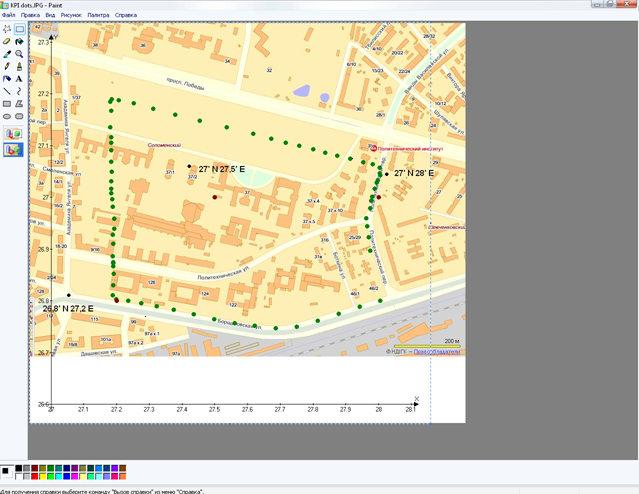Open the Справка menu

[x=126, y=15]
